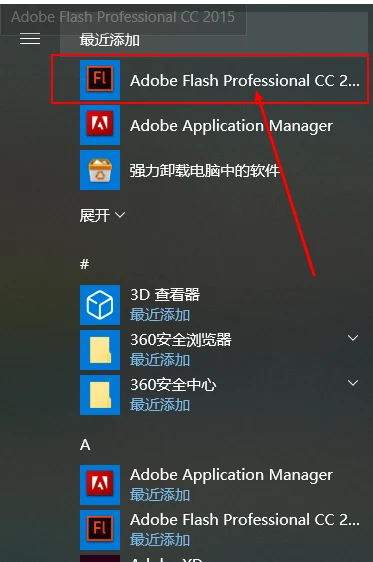The image size is (373, 562).
Task: Click the # alphabet section header
Action: pos(85,264)
